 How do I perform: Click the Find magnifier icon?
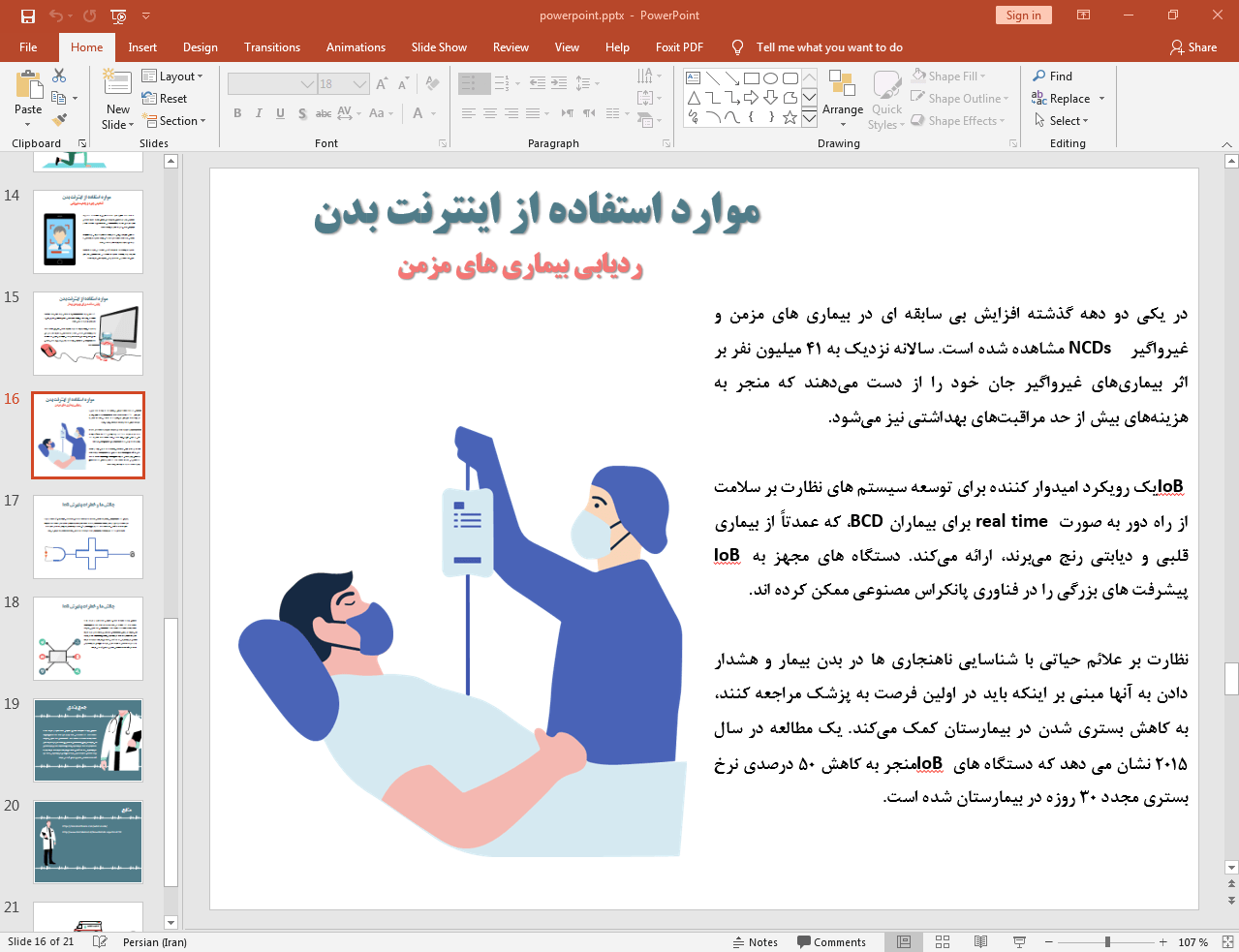point(1039,76)
